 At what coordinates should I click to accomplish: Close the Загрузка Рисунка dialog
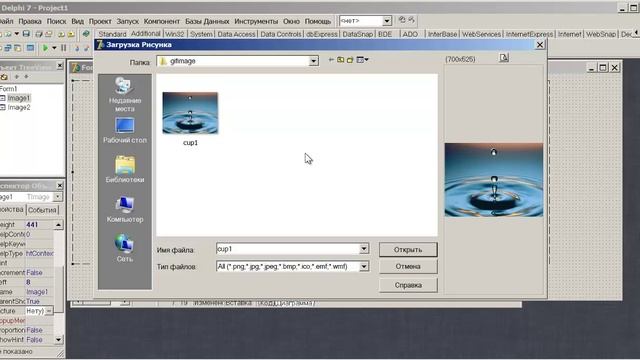pyautogui.click(x=540, y=44)
